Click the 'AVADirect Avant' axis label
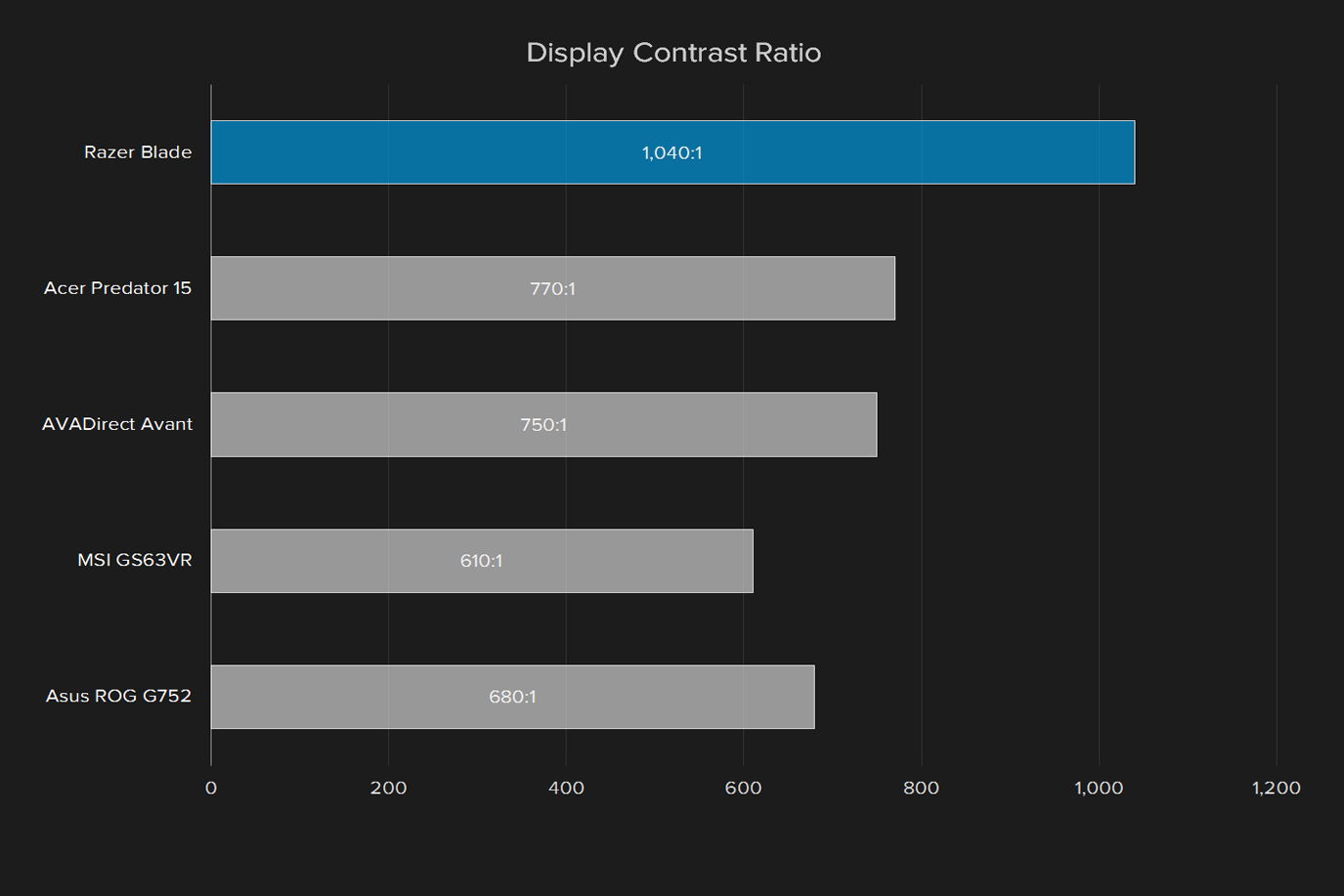The height and width of the screenshot is (896, 1344). click(x=117, y=424)
